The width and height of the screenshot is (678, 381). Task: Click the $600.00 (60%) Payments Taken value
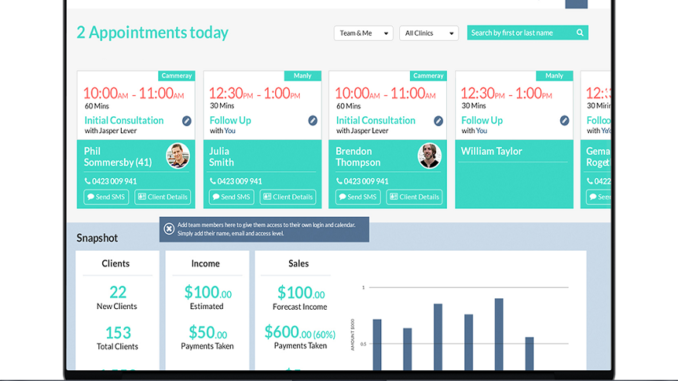coord(300,332)
